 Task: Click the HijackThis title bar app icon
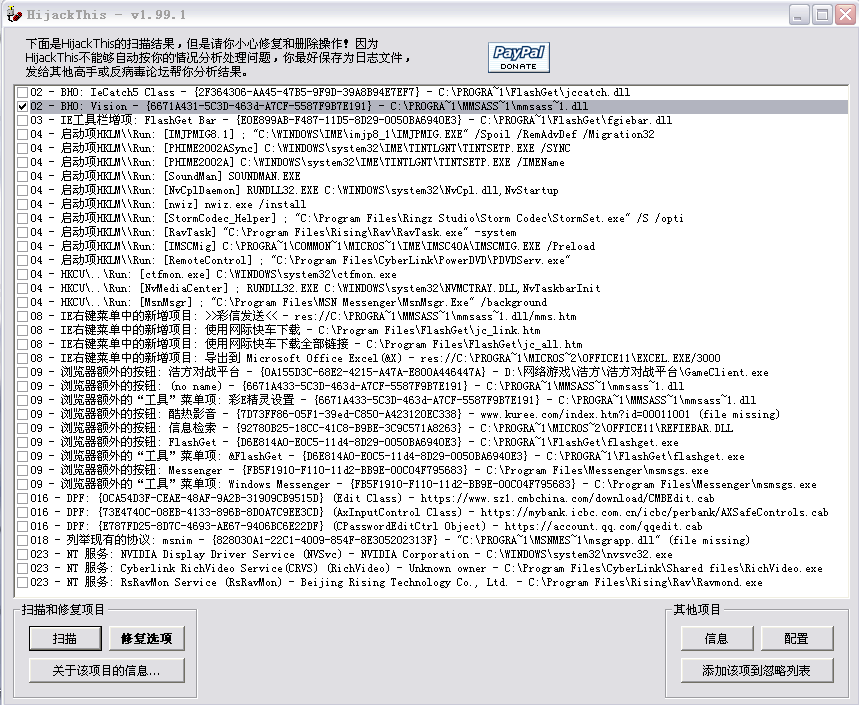coord(13,14)
